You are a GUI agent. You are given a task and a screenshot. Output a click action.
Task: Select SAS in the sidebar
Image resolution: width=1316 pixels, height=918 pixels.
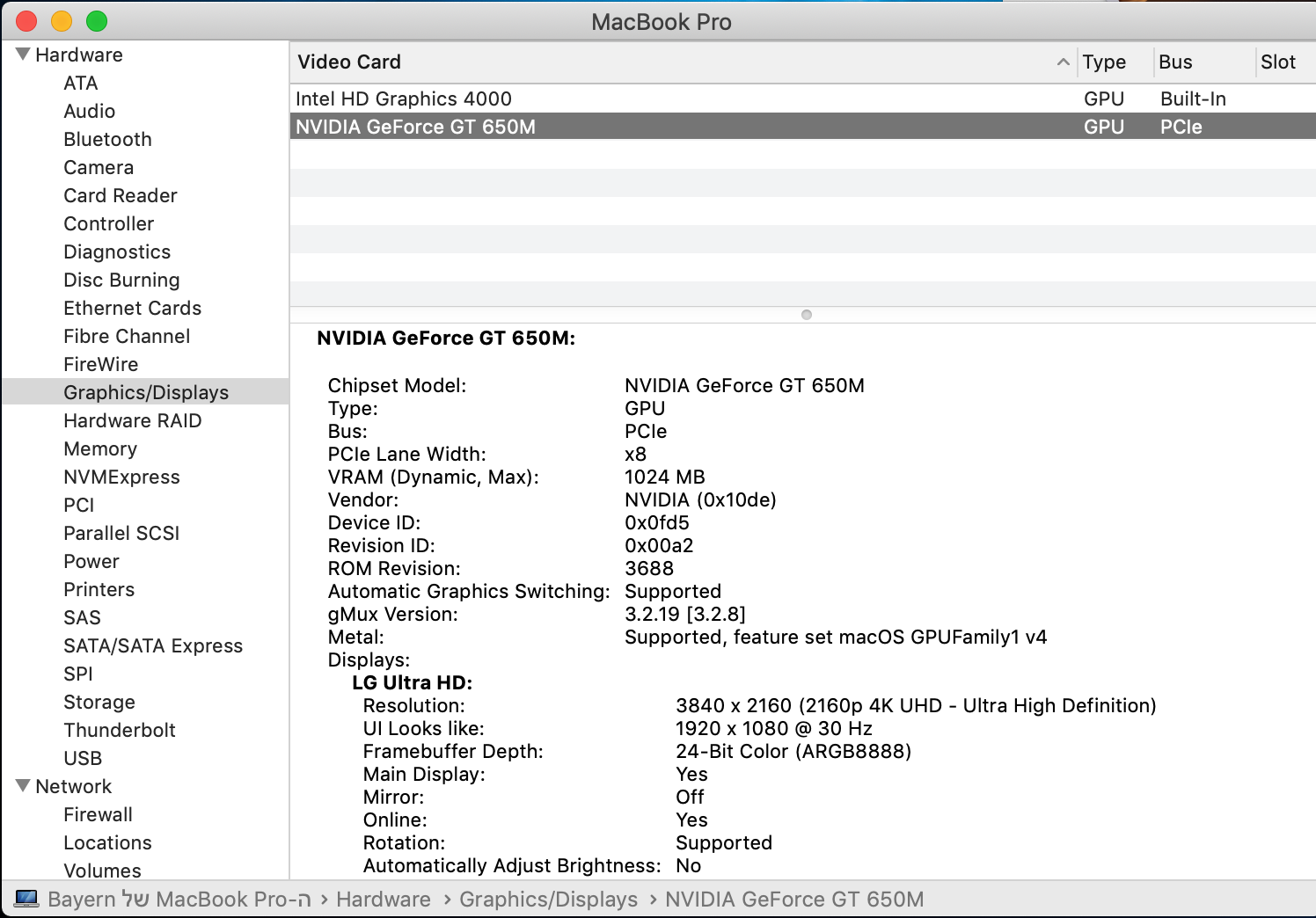(x=82, y=617)
